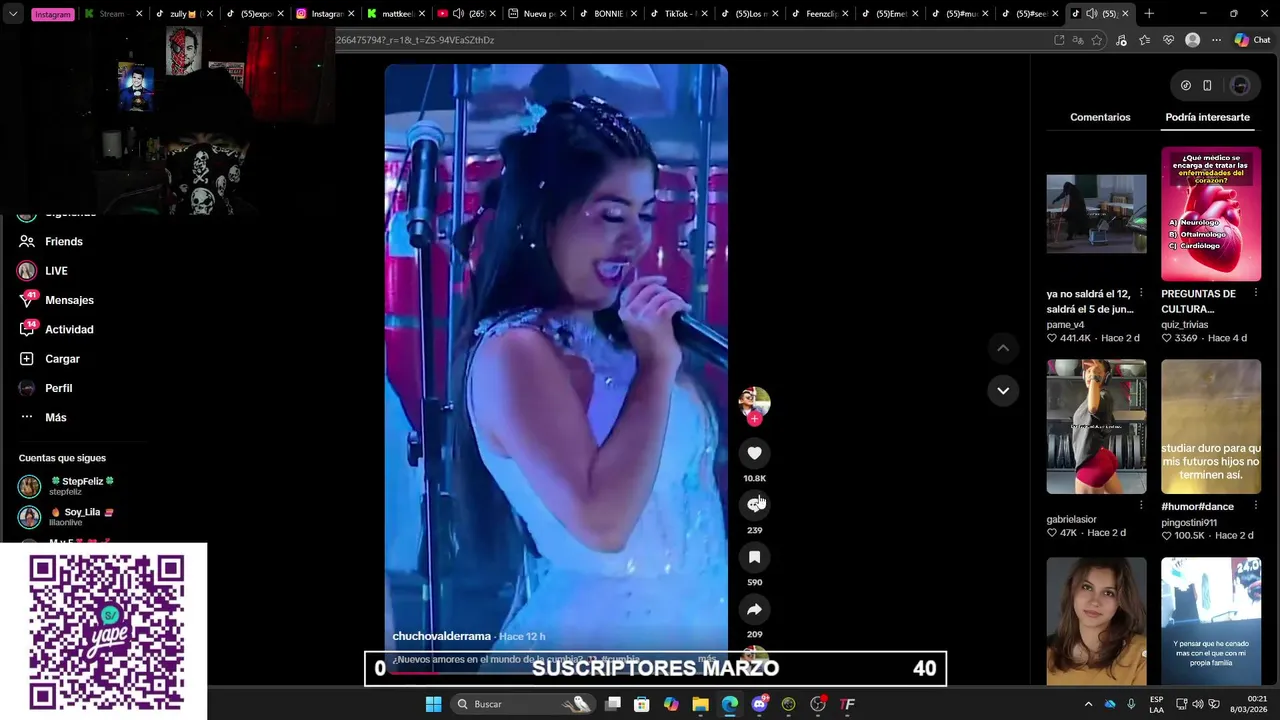Add the page to favorites with the star icon
The width and height of the screenshot is (1280, 720).
pyautogui.click(x=1097, y=40)
